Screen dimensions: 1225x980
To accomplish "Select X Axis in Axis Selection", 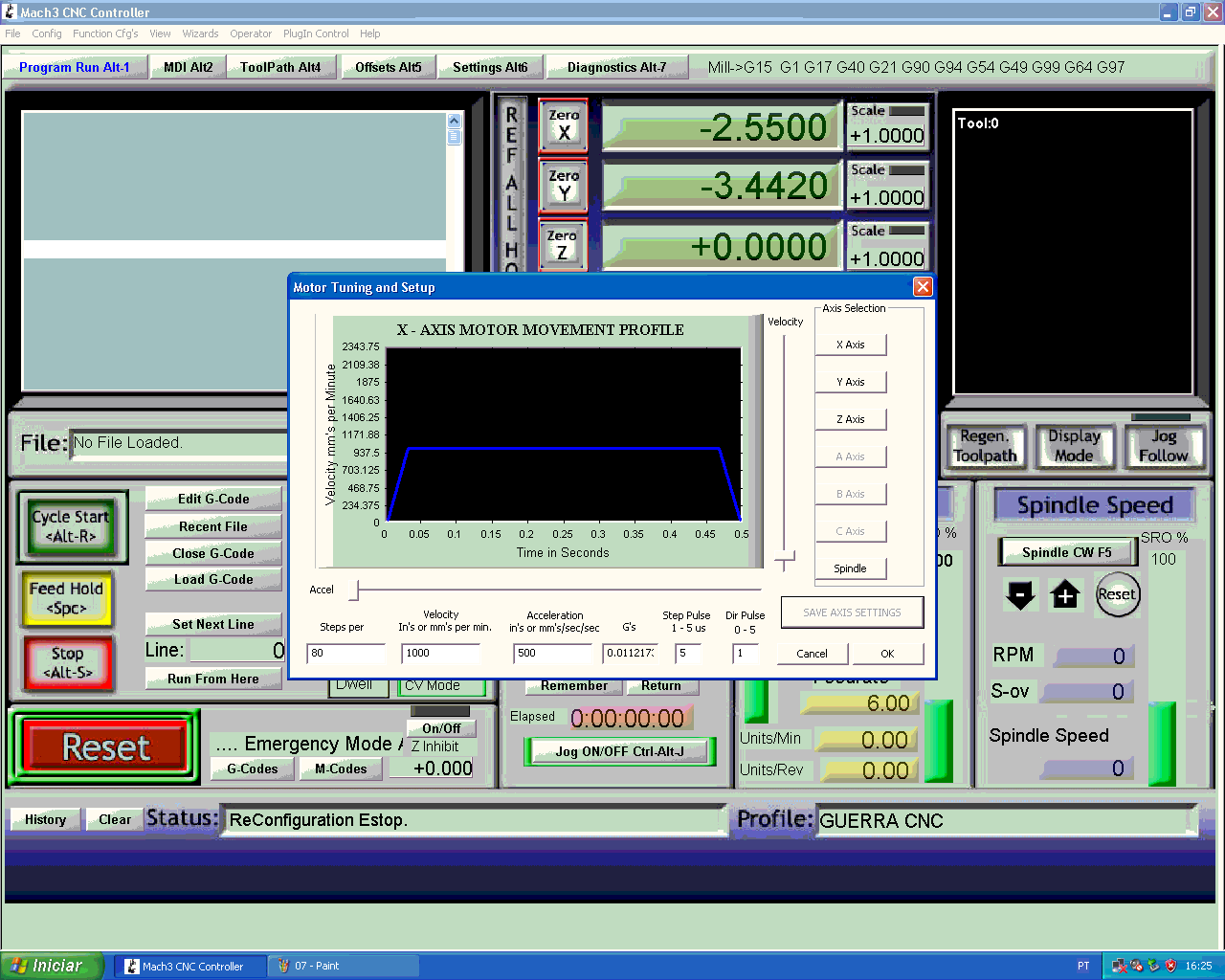I will coord(851,345).
